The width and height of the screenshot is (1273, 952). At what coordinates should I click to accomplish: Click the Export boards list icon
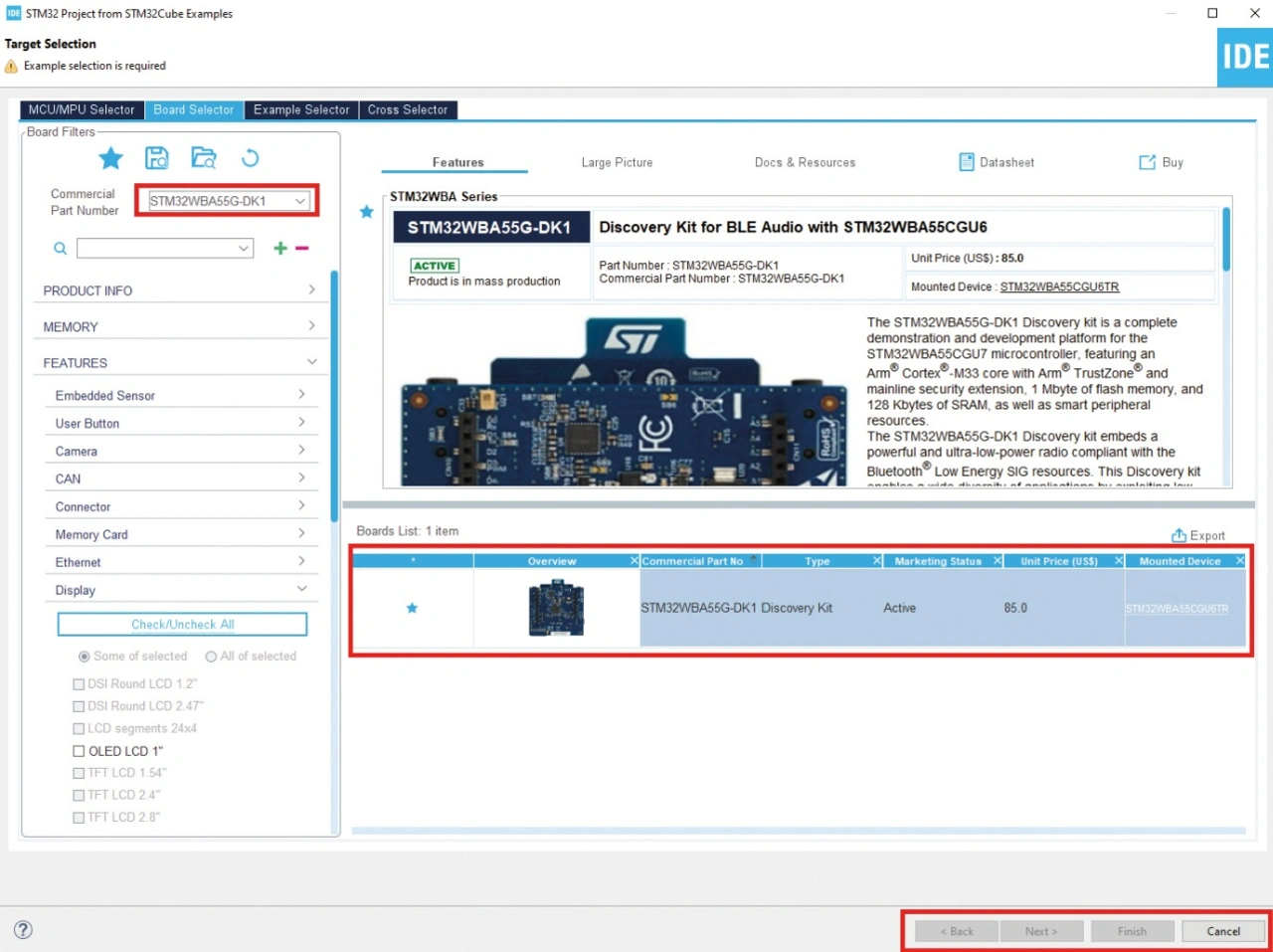1179,535
